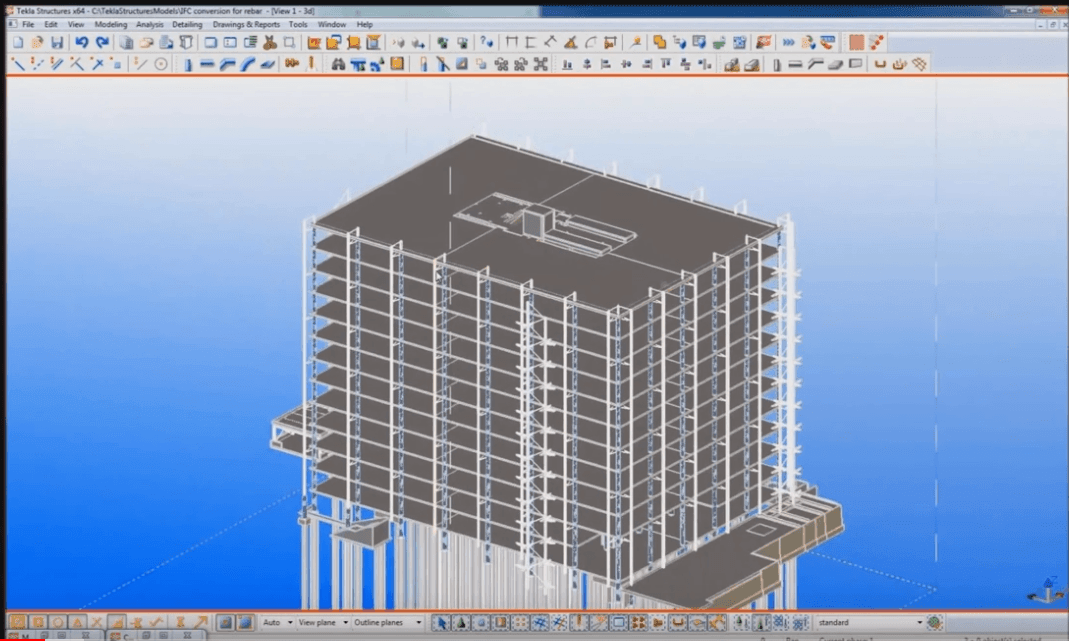Create a steel beam
The height and width of the screenshot is (641, 1069).
pos(208,64)
